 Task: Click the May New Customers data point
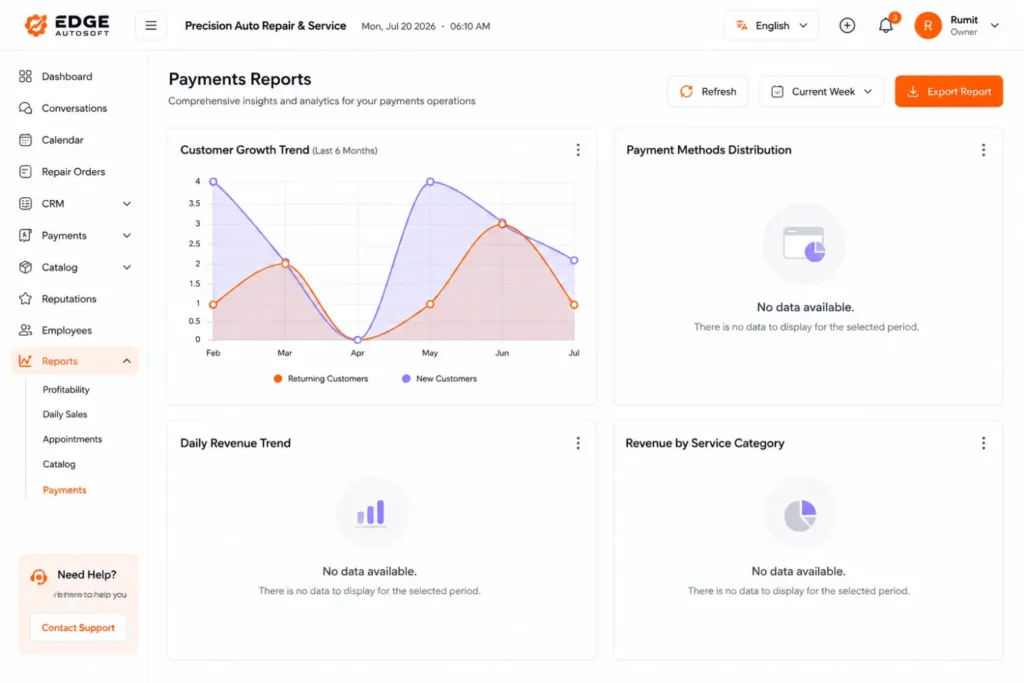click(x=430, y=182)
